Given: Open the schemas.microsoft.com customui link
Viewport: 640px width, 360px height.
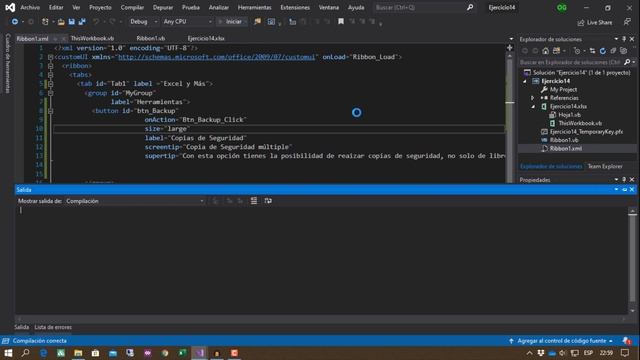Looking at the screenshot, I should point(216,57).
